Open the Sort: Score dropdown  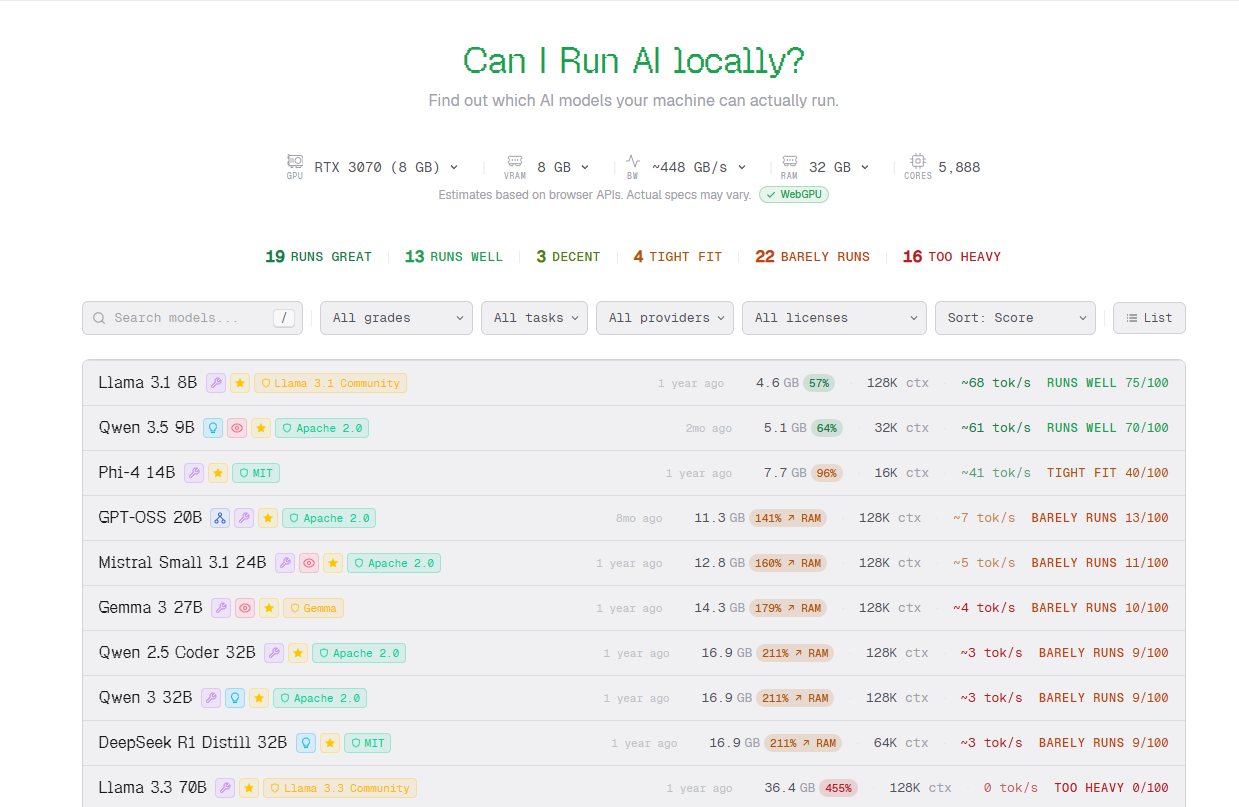click(1015, 317)
